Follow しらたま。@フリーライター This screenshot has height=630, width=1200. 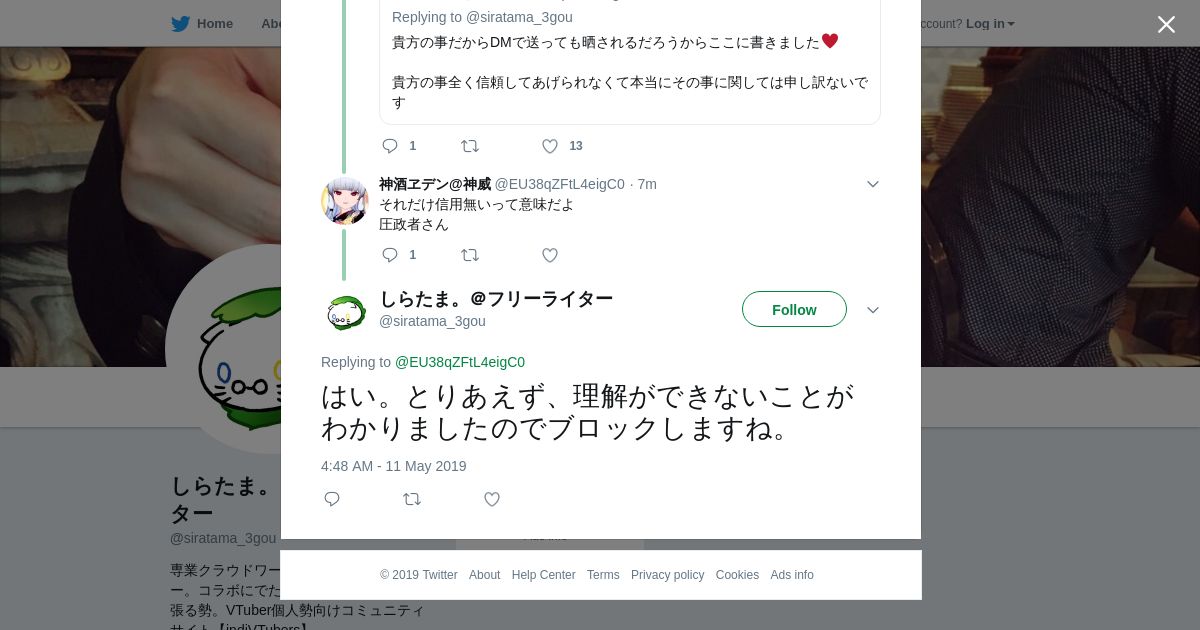point(794,310)
